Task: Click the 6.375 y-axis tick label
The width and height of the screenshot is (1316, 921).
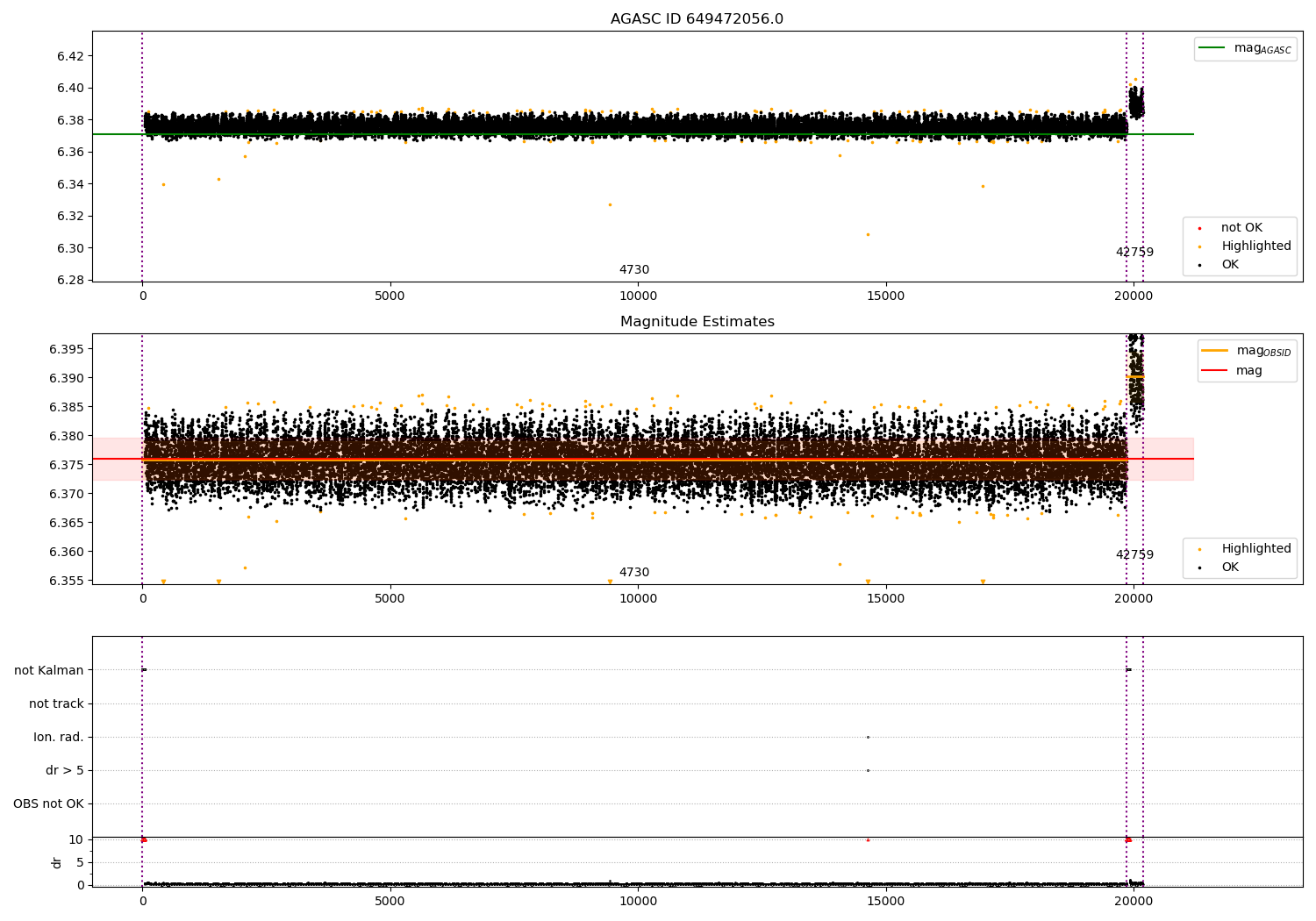Action: 67,465
